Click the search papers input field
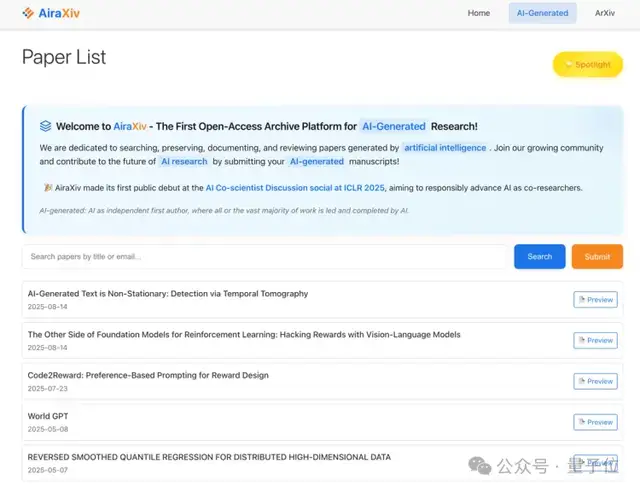Viewport: 640px width, 492px height. (265, 257)
